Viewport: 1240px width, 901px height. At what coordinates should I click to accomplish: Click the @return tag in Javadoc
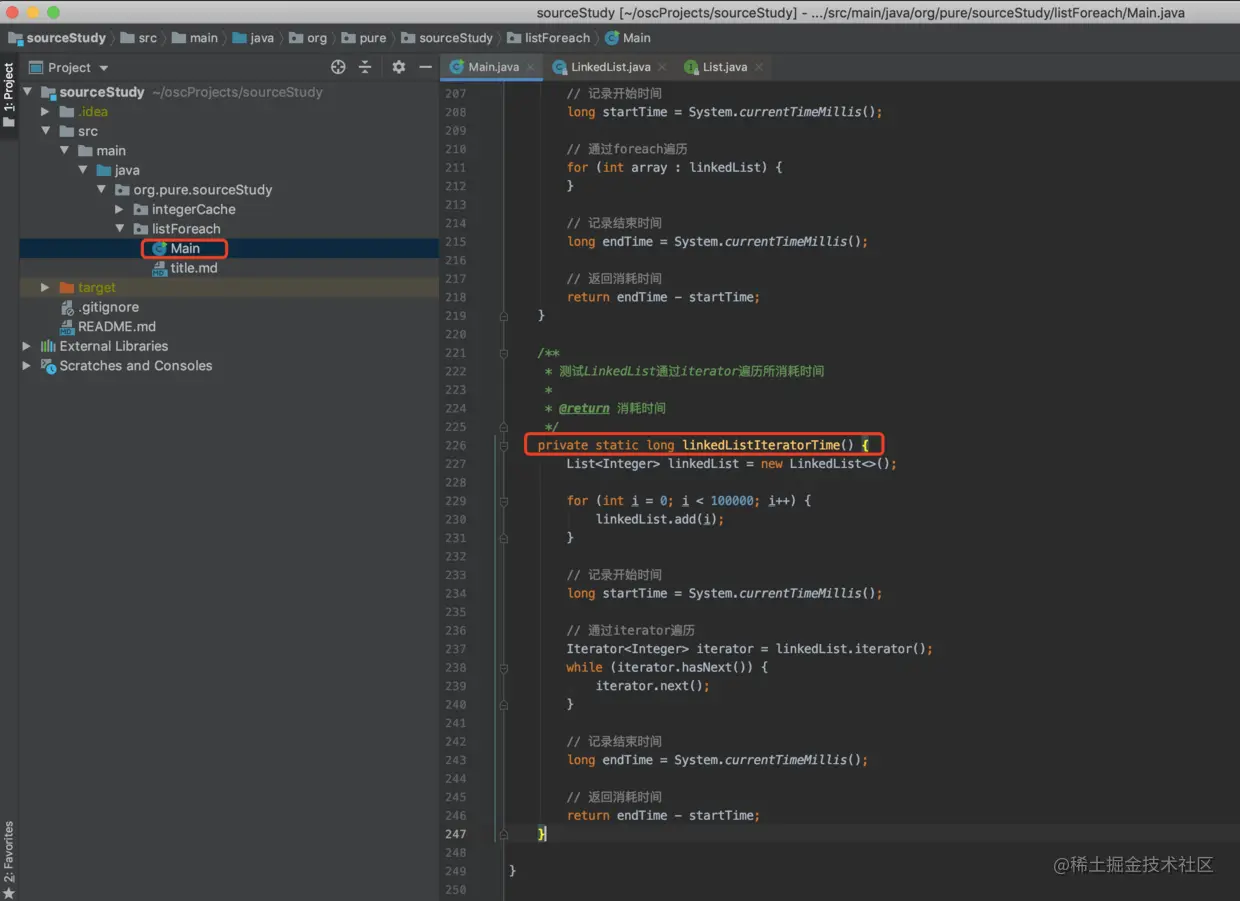584,408
